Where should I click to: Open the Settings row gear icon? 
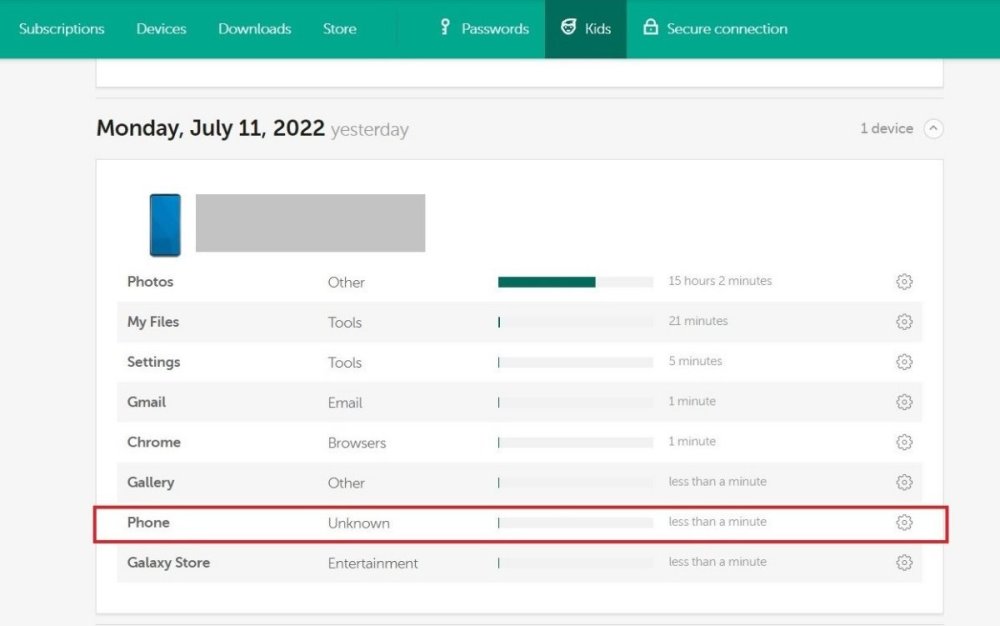point(904,362)
